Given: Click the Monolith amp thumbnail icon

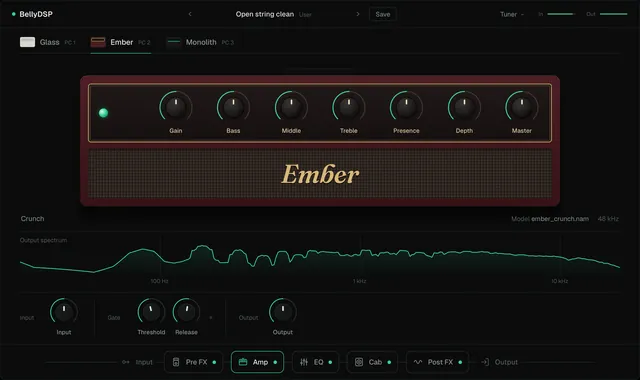Looking at the screenshot, I should 173,42.
